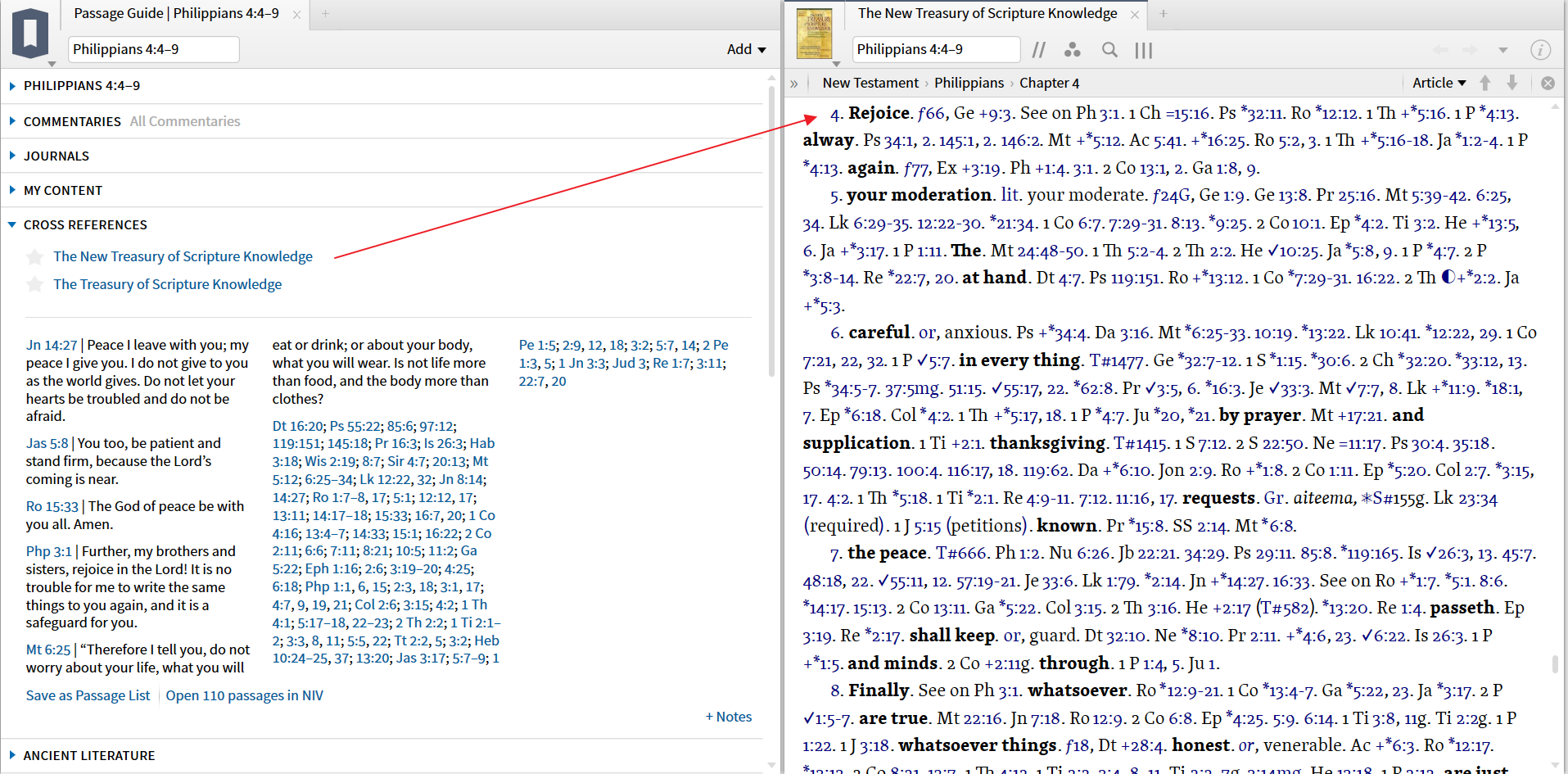Open Php 3:1 cross reference
This screenshot has width=1568, height=774.
point(49,551)
